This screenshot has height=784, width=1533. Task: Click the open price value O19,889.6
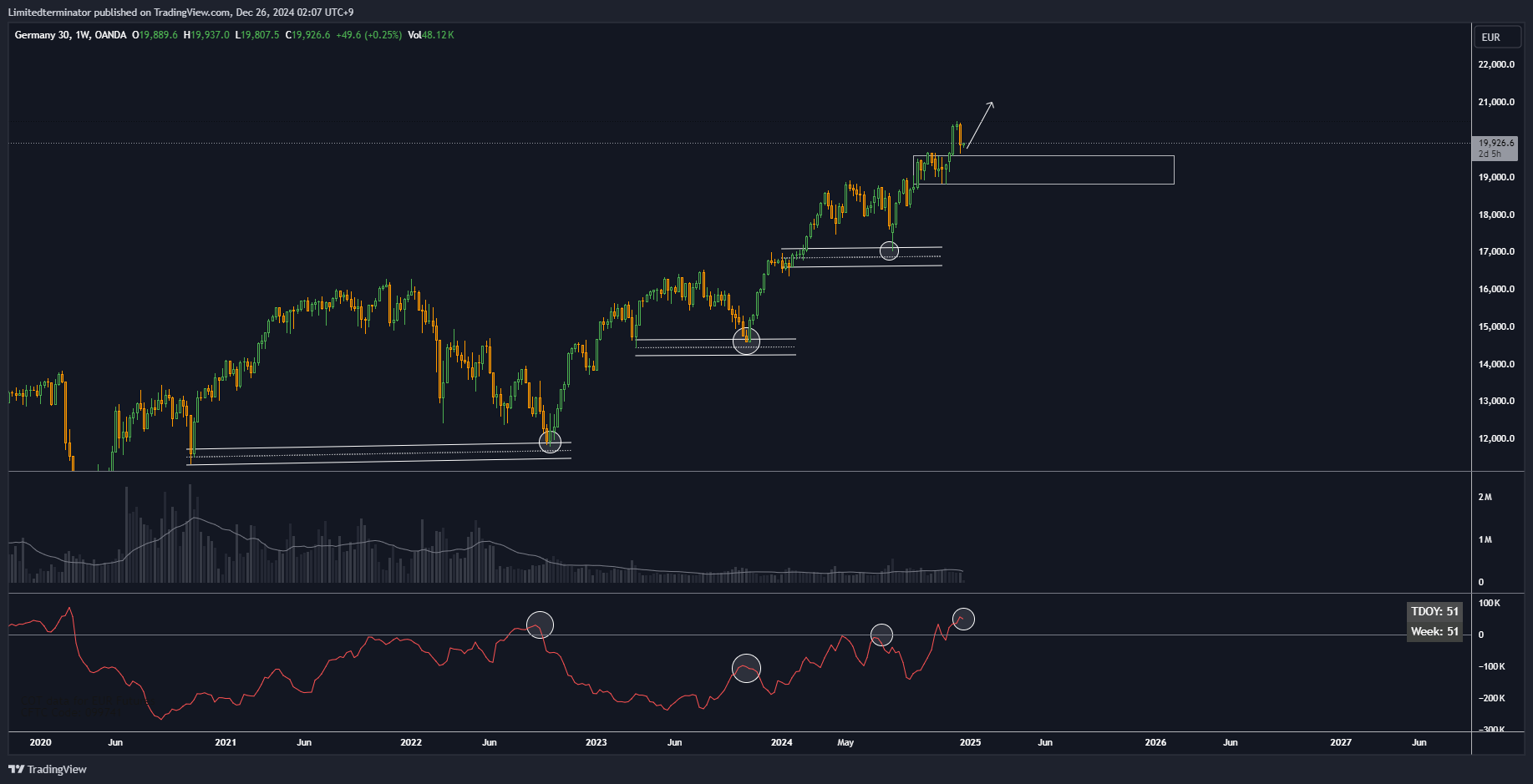[155, 35]
